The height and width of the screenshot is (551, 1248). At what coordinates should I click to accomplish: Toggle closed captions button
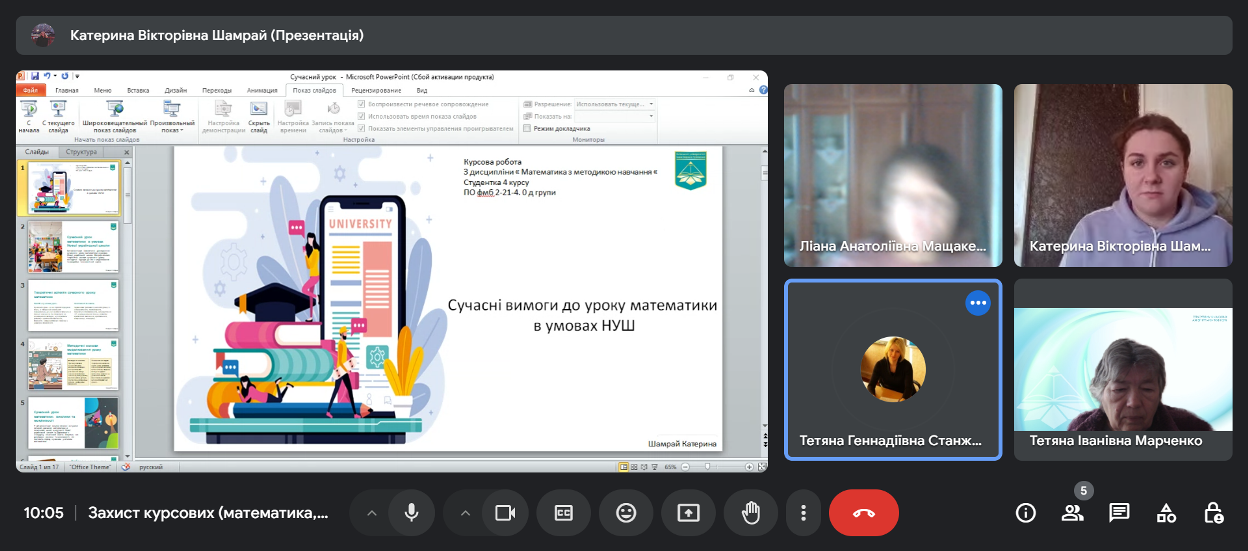(x=564, y=513)
